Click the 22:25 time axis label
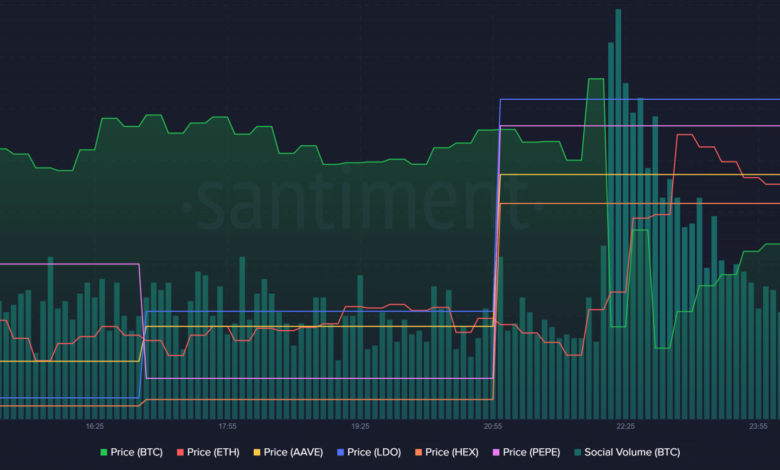This screenshot has width=780, height=470. [626, 426]
